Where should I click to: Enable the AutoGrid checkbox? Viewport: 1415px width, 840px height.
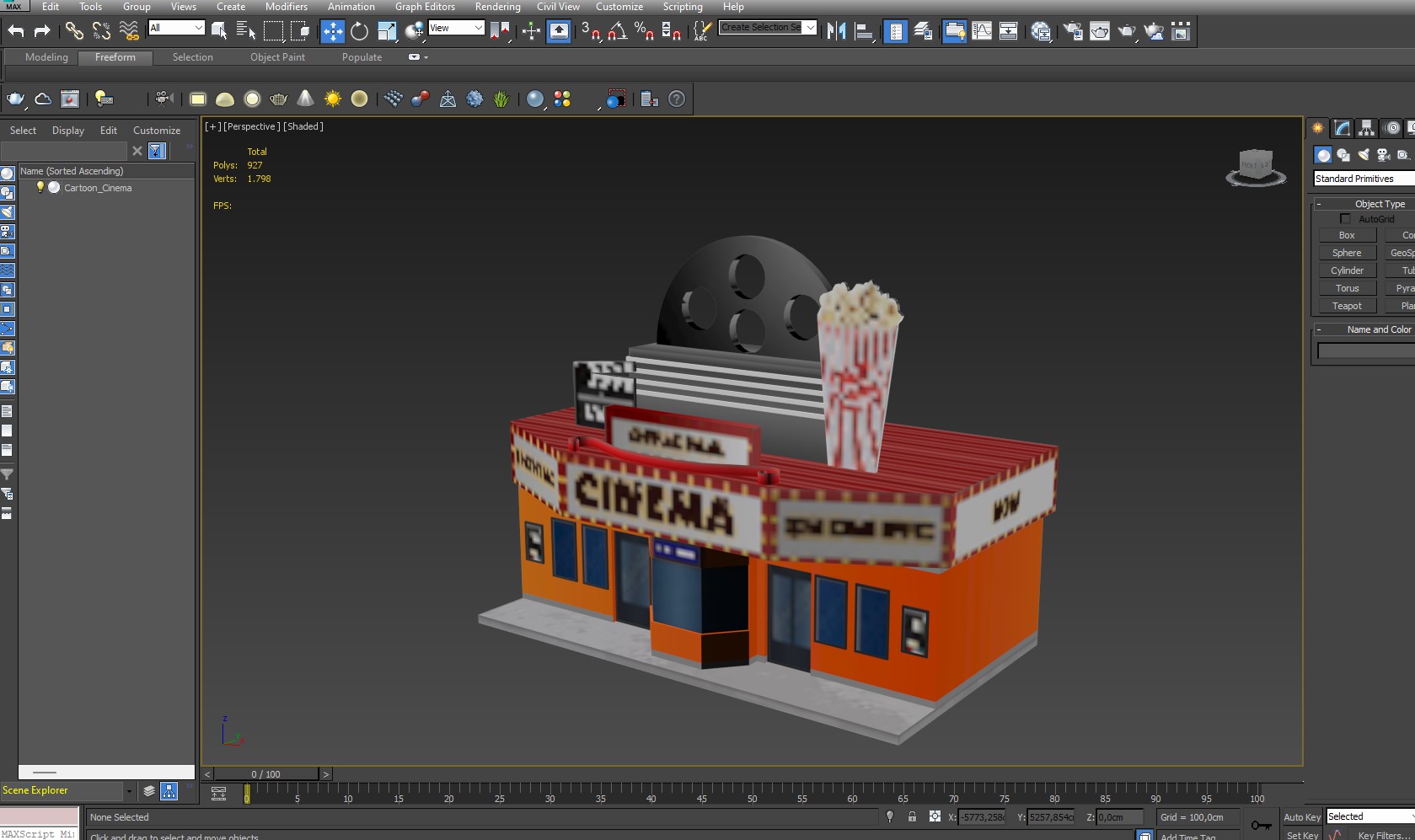click(1346, 218)
